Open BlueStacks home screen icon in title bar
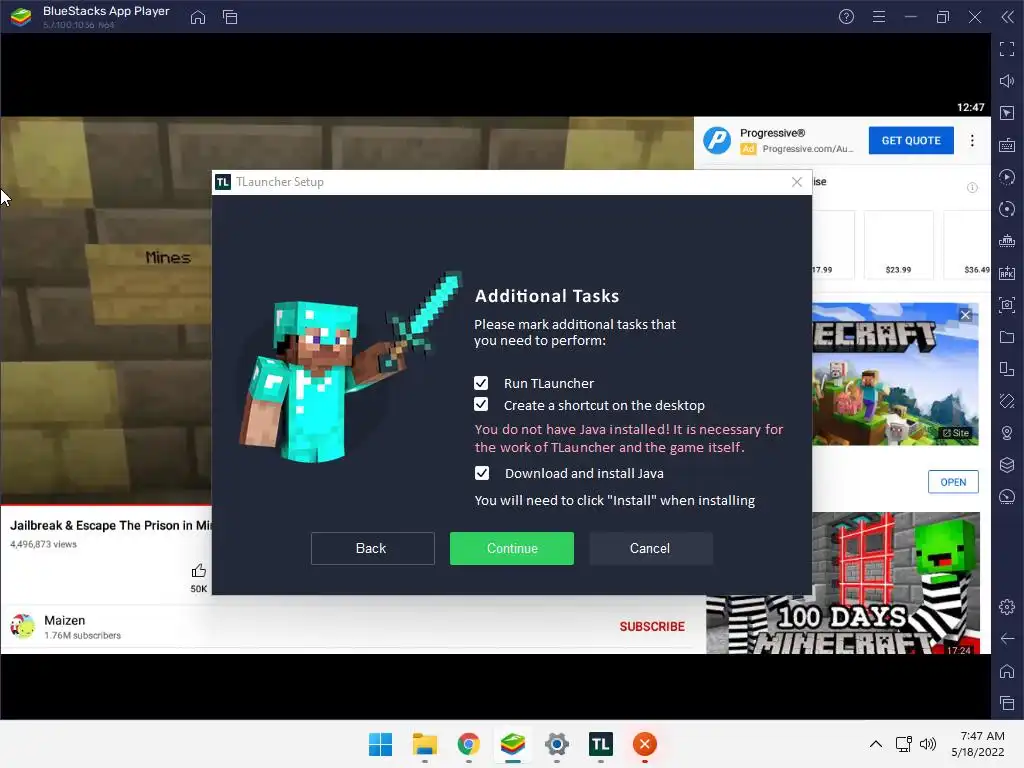Image resolution: width=1024 pixels, height=768 pixels. pos(198,17)
